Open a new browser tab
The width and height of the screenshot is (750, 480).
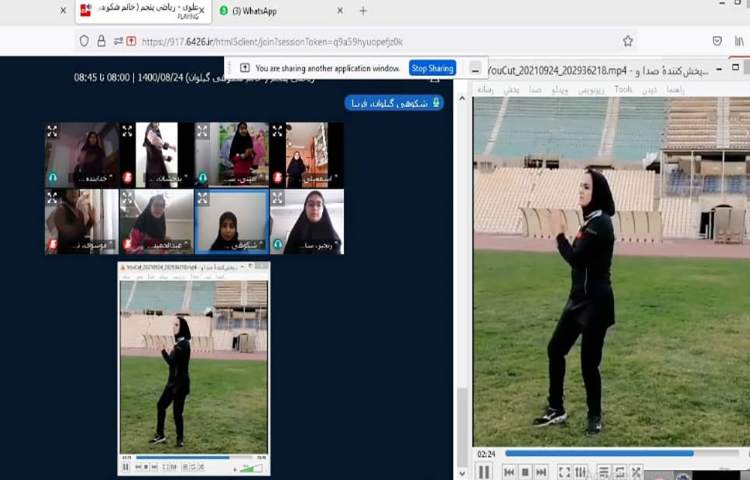363,11
